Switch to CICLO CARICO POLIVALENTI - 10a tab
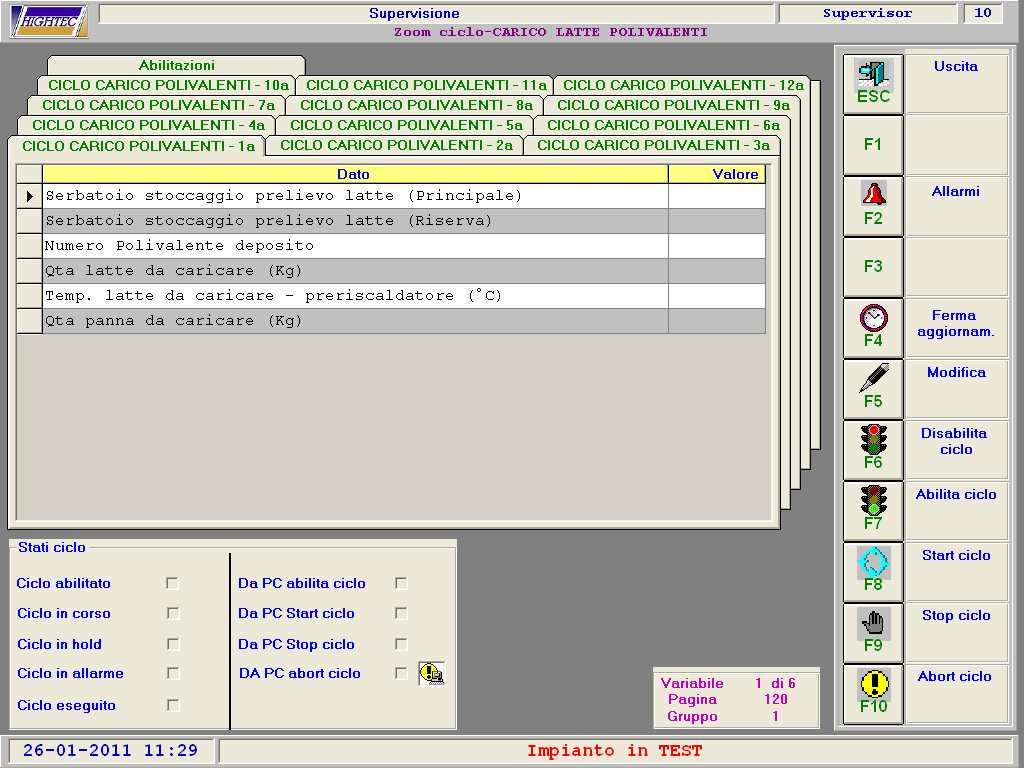Viewport: 1024px width, 768px height. (168, 85)
